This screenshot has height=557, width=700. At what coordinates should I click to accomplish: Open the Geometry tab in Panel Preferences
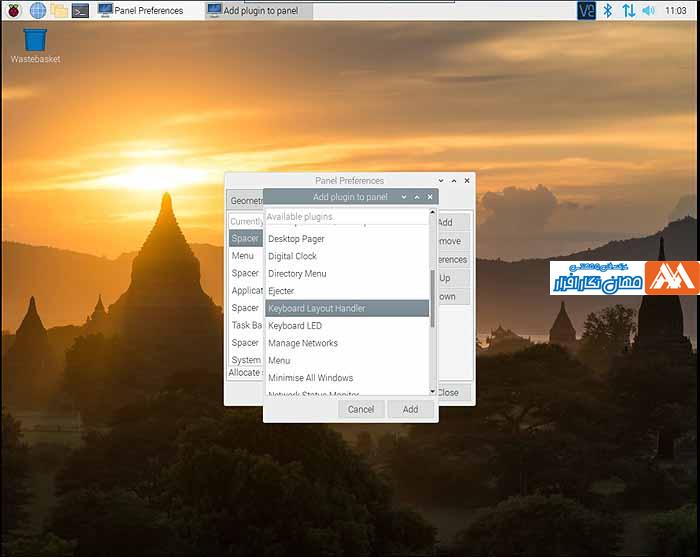pyautogui.click(x=246, y=201)
